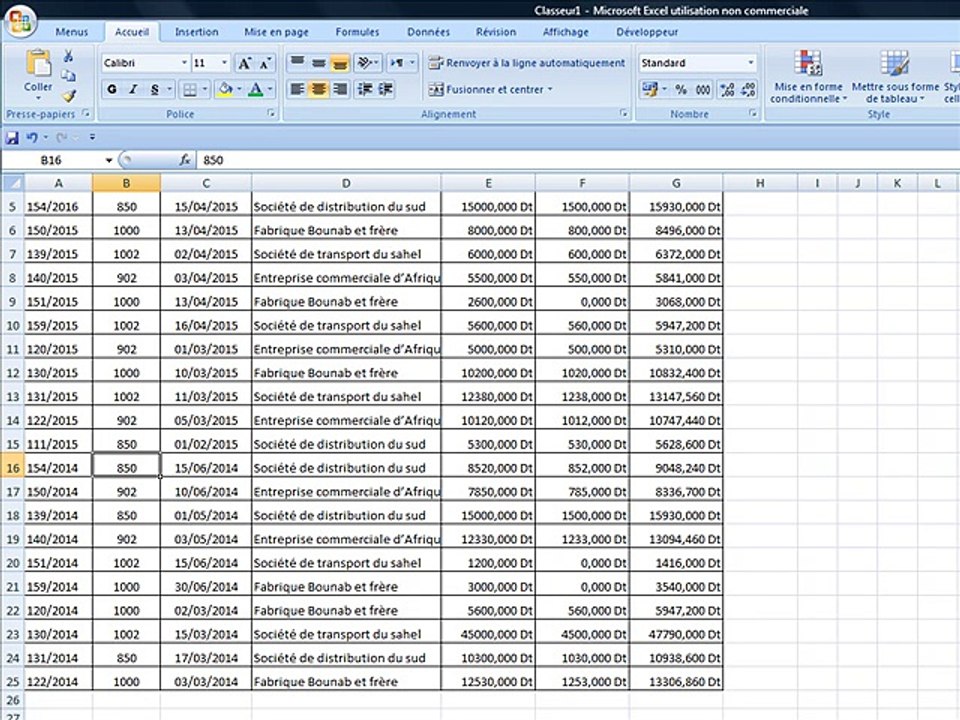This screenshot has height=720, width=960.
Task: Align cell content to top
Action: tap(297, 62)
